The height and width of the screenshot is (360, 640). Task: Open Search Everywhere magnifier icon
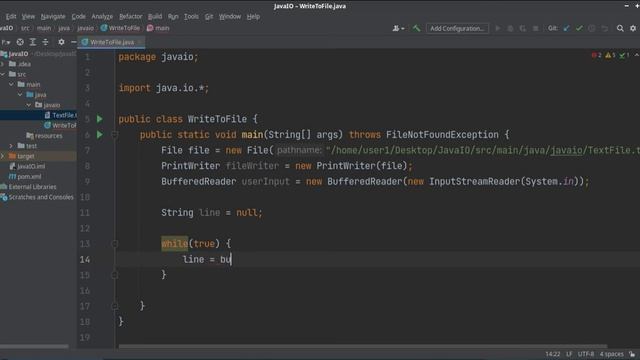(x=620, y=28)
